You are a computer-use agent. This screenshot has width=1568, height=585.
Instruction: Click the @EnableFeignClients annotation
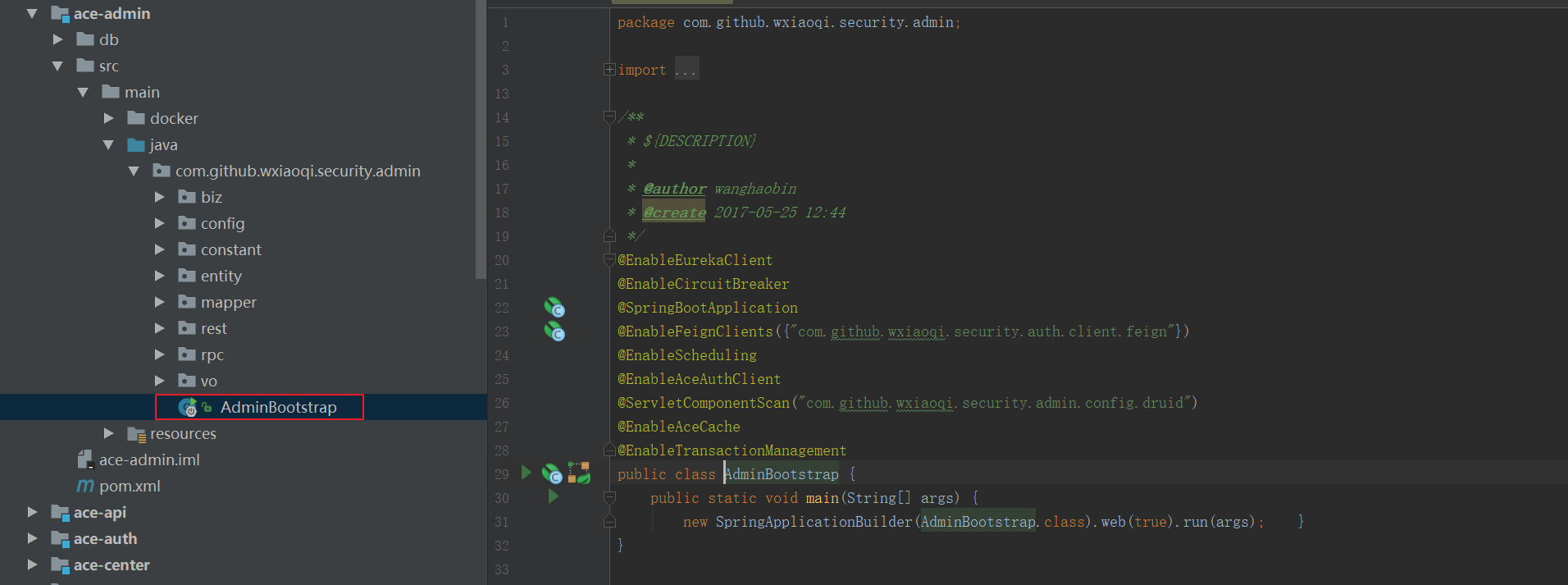pos(695,331)
